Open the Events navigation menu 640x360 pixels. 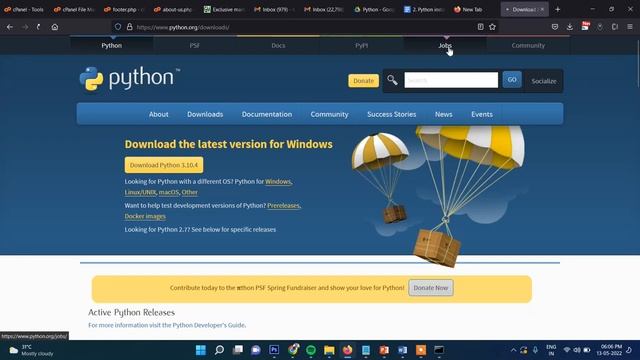(x=482, y=114)
